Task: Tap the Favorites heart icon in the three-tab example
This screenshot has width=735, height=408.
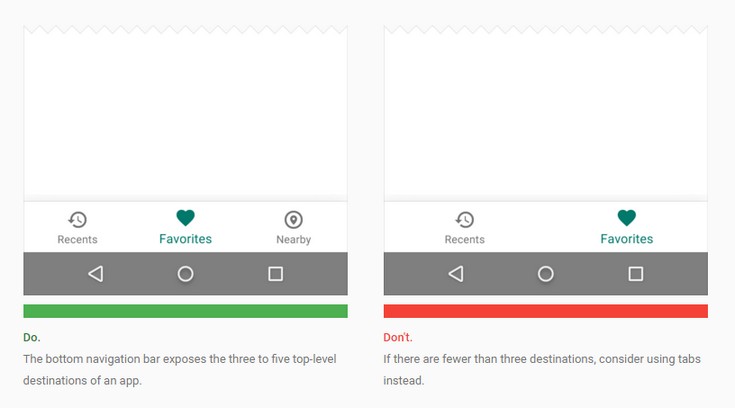Action: (185, 218)
